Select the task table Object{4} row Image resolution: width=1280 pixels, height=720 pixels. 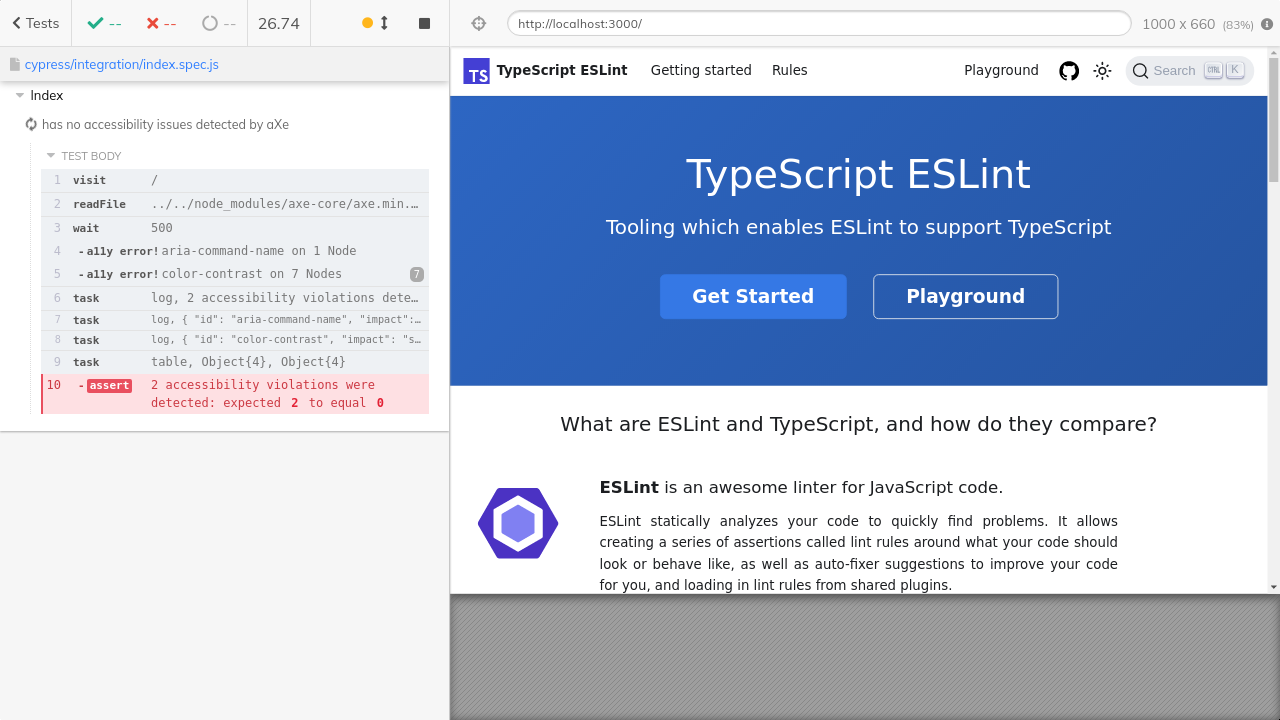pyautogui.click(x=235, y=362)
